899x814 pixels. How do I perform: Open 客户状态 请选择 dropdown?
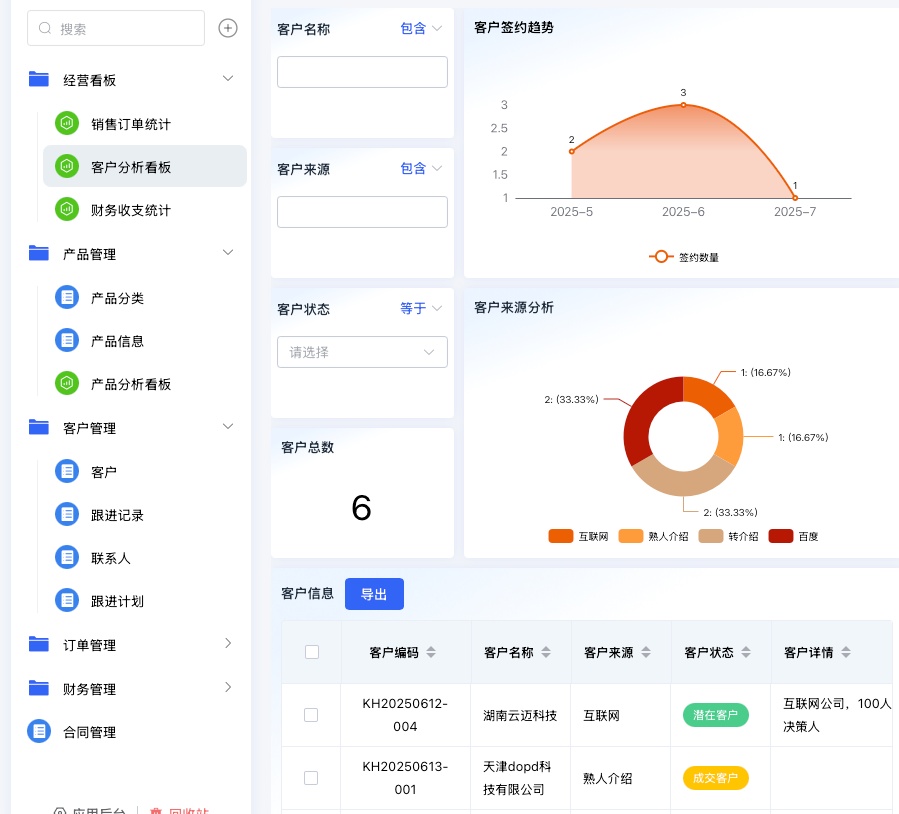(x=362, y=352)
